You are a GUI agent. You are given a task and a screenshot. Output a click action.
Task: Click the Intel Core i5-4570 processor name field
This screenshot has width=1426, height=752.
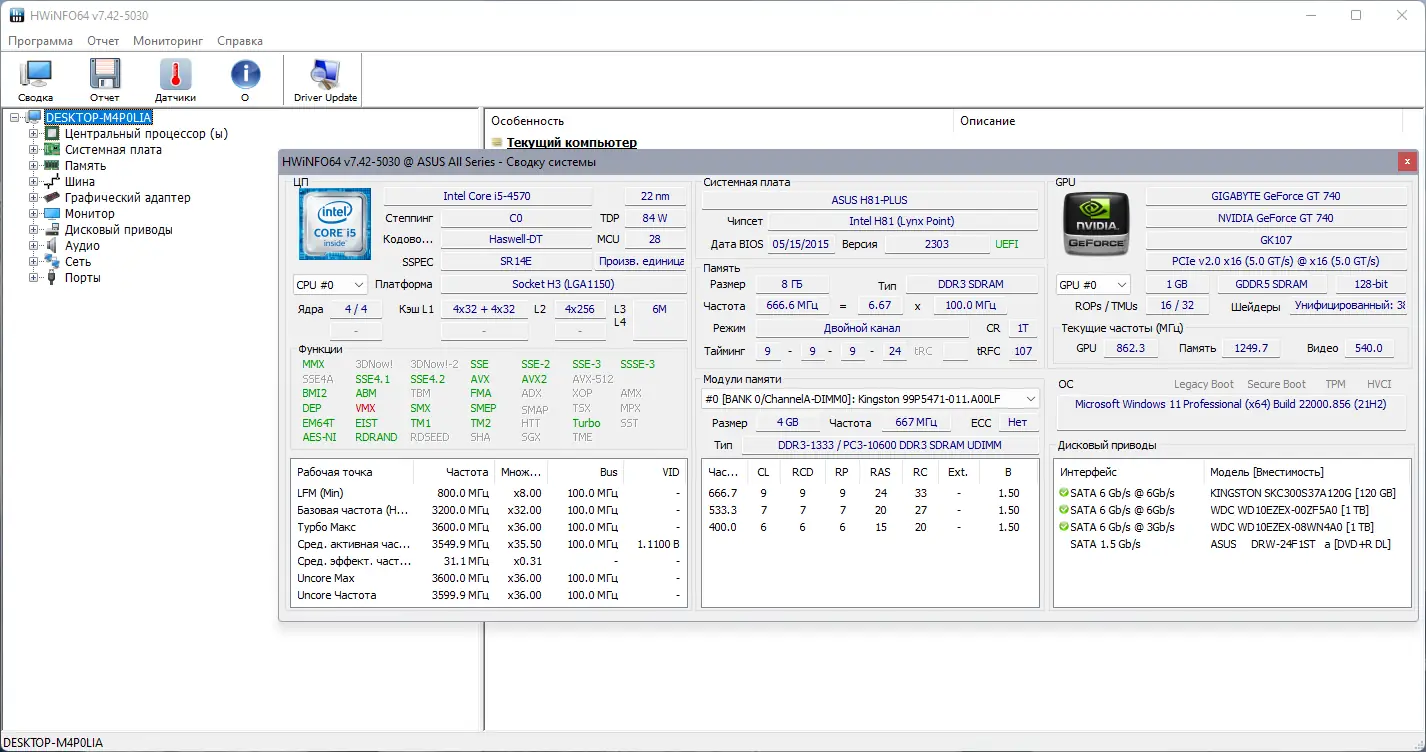click(488, 196)
